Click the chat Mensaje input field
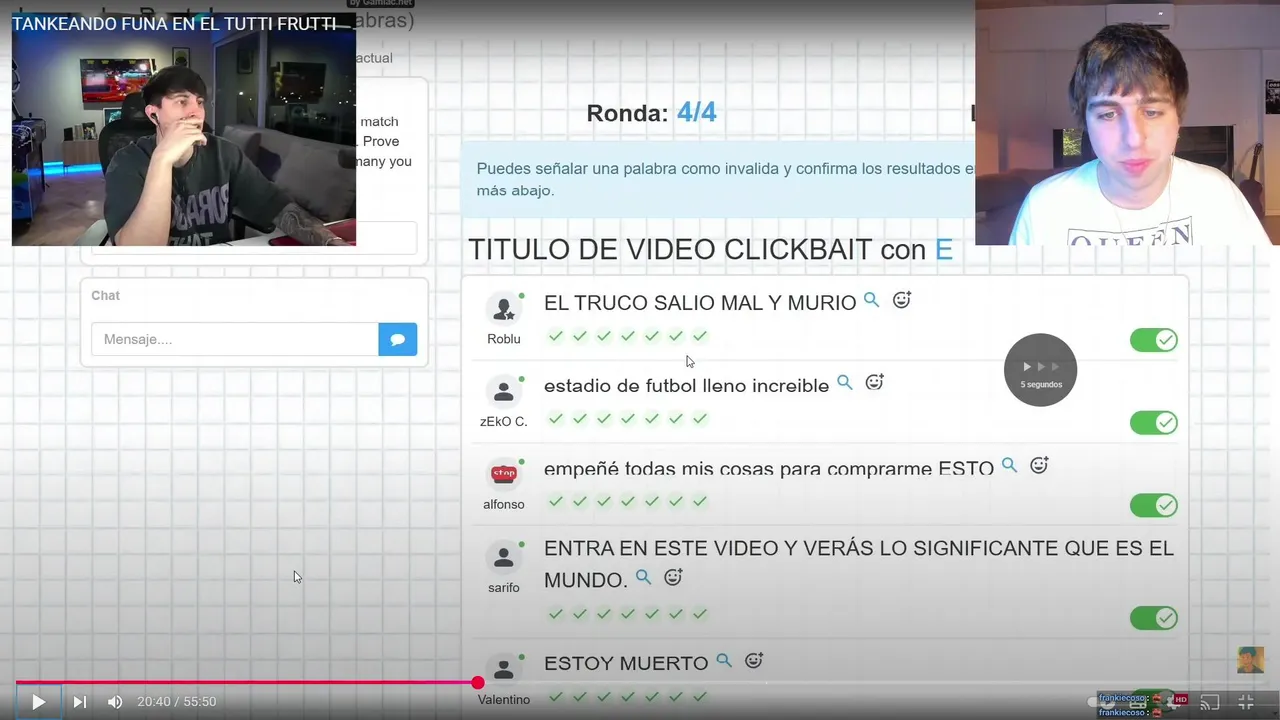This screenshot has height=720, width=1280. point(235,339)
